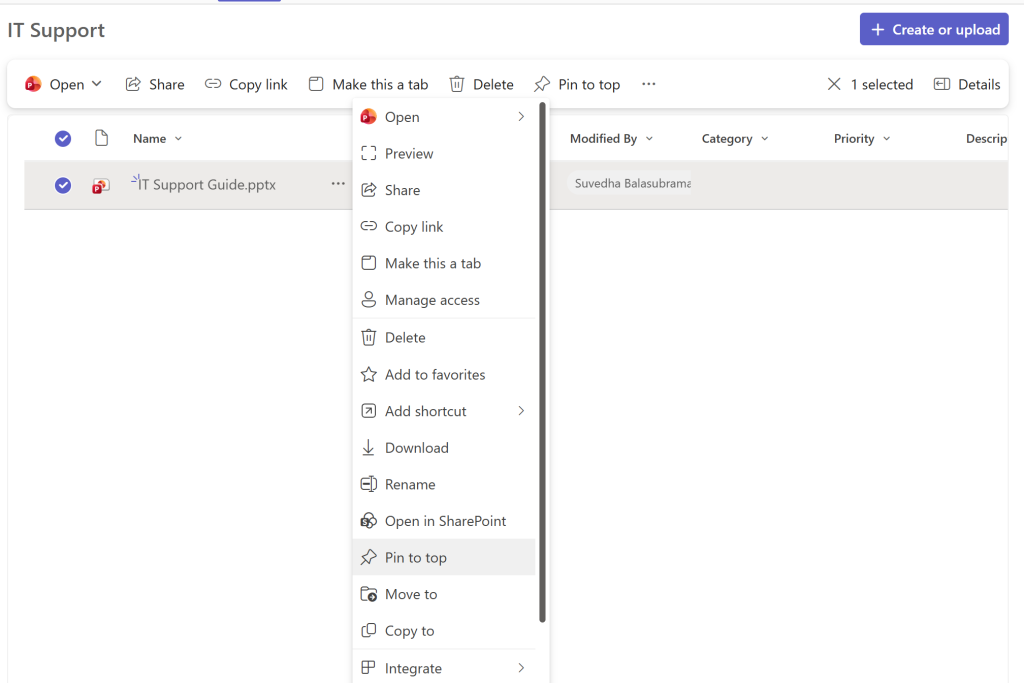This screenshot has width=1024, height=683.
Task: Click the Copy link chain icon in toolbar
Action: [x=213, y=84]
